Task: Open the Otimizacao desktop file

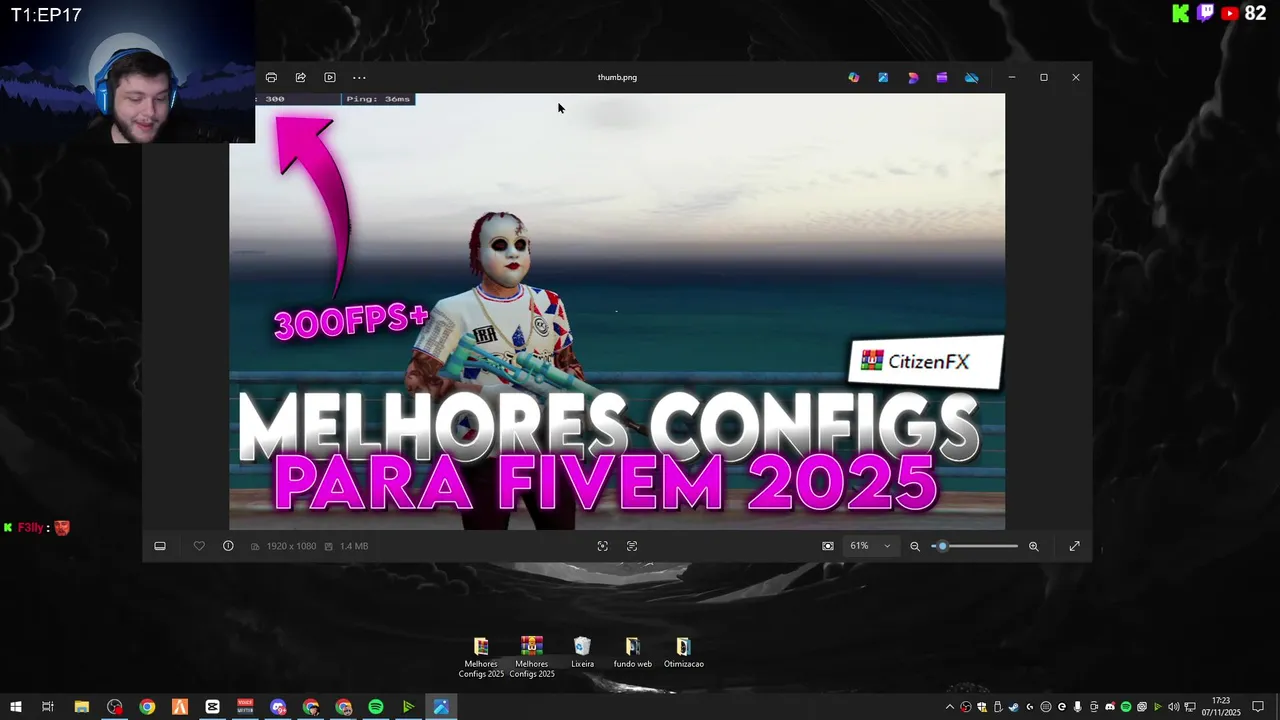Action: pyautogui.click(x=684, y=652)
